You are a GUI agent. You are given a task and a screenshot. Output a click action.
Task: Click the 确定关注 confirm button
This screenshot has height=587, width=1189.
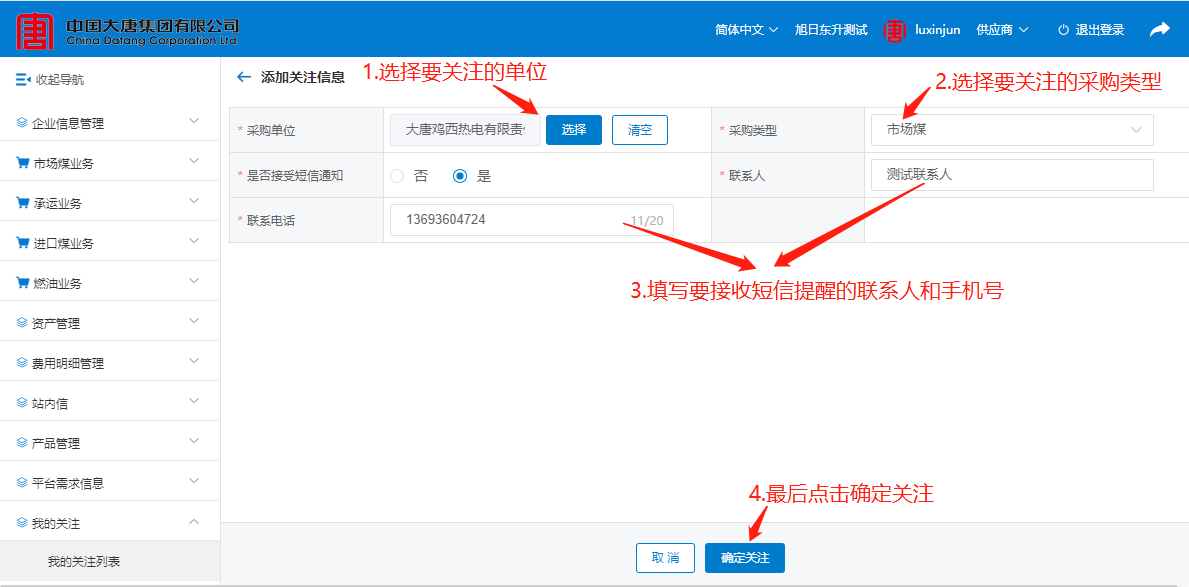pyautogui.click(x=744, y=558)
